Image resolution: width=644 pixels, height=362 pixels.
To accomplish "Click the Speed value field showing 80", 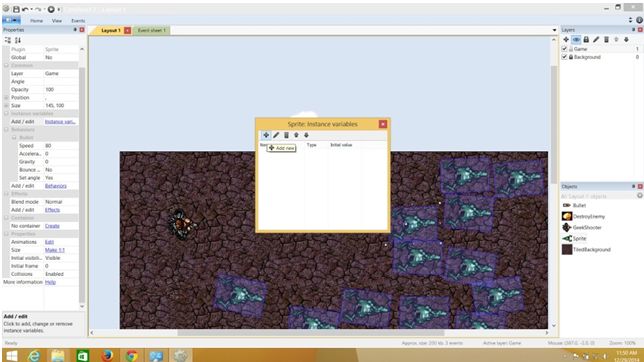I will click(x=60, y=146).
